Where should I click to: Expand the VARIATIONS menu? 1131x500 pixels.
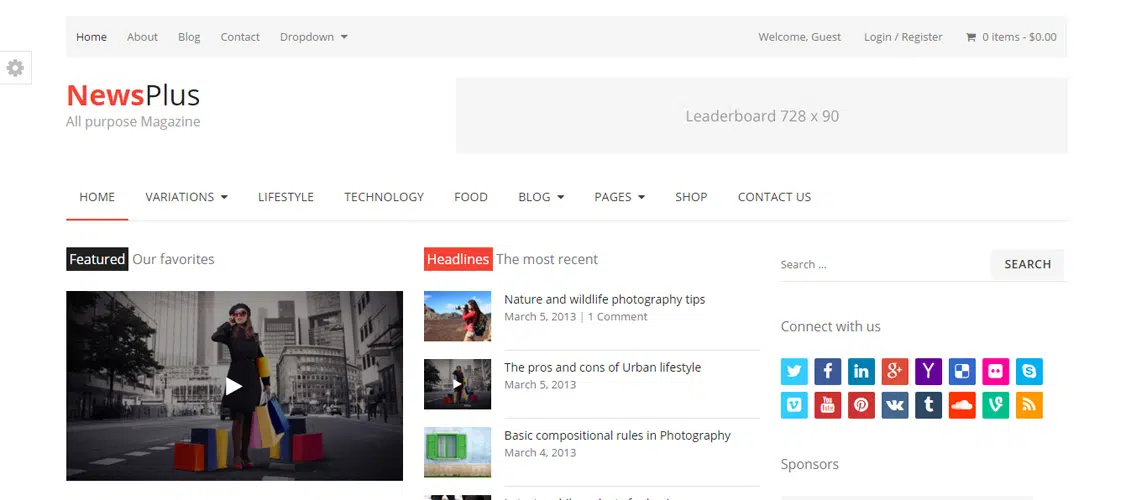coord(186,197)
